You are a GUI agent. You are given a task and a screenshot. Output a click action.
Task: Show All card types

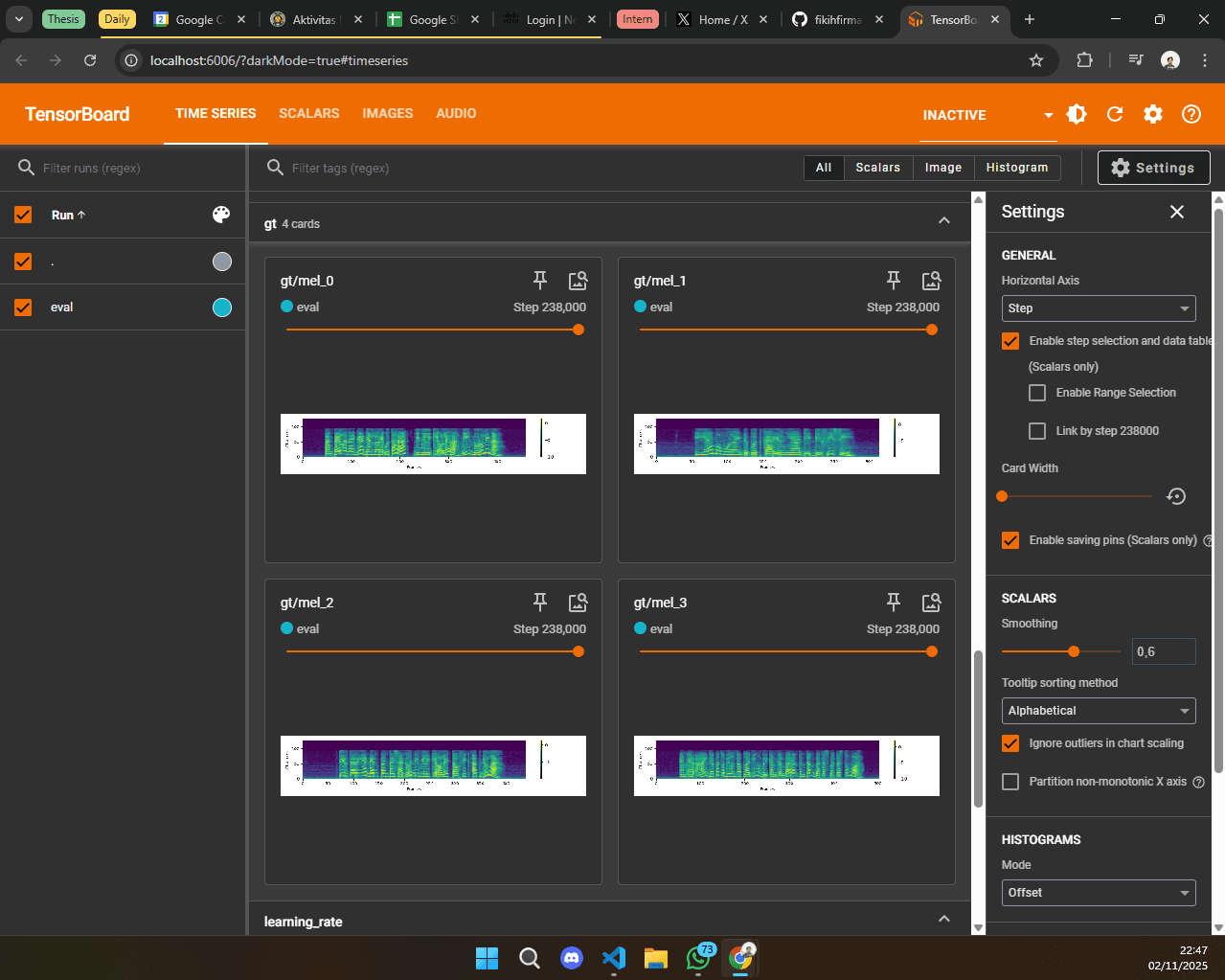tap(824, 168)
